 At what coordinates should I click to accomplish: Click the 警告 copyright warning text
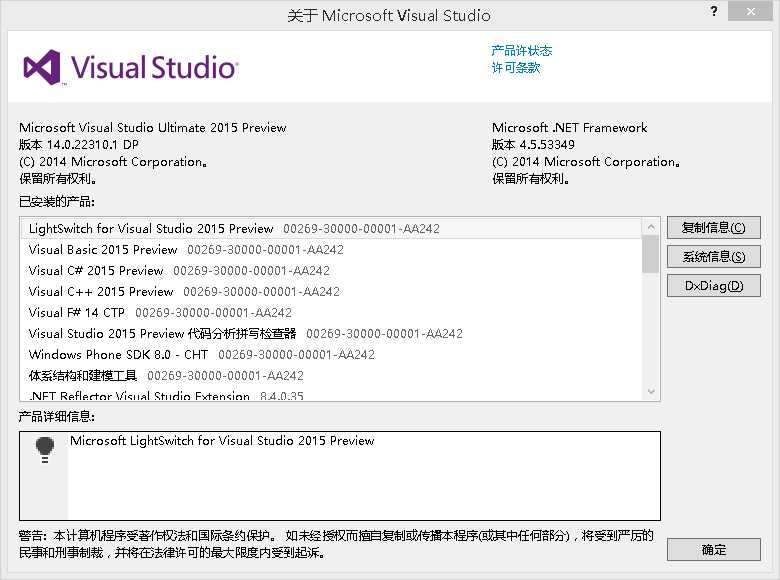coord(336,544)
